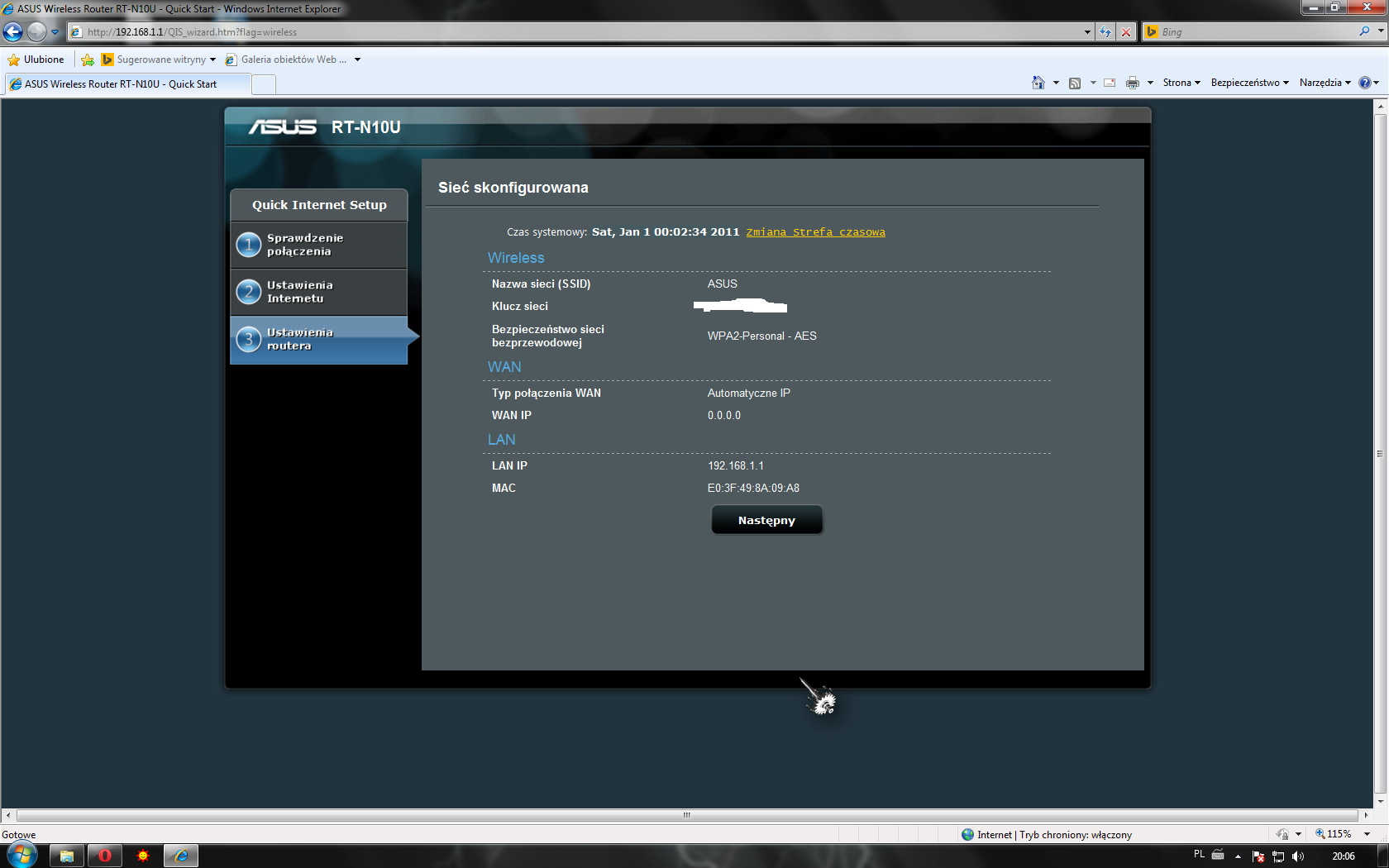Click step 3 circle icon Ustawienia routera
This screenshot has height=868, width=1389.
(249, 339)
